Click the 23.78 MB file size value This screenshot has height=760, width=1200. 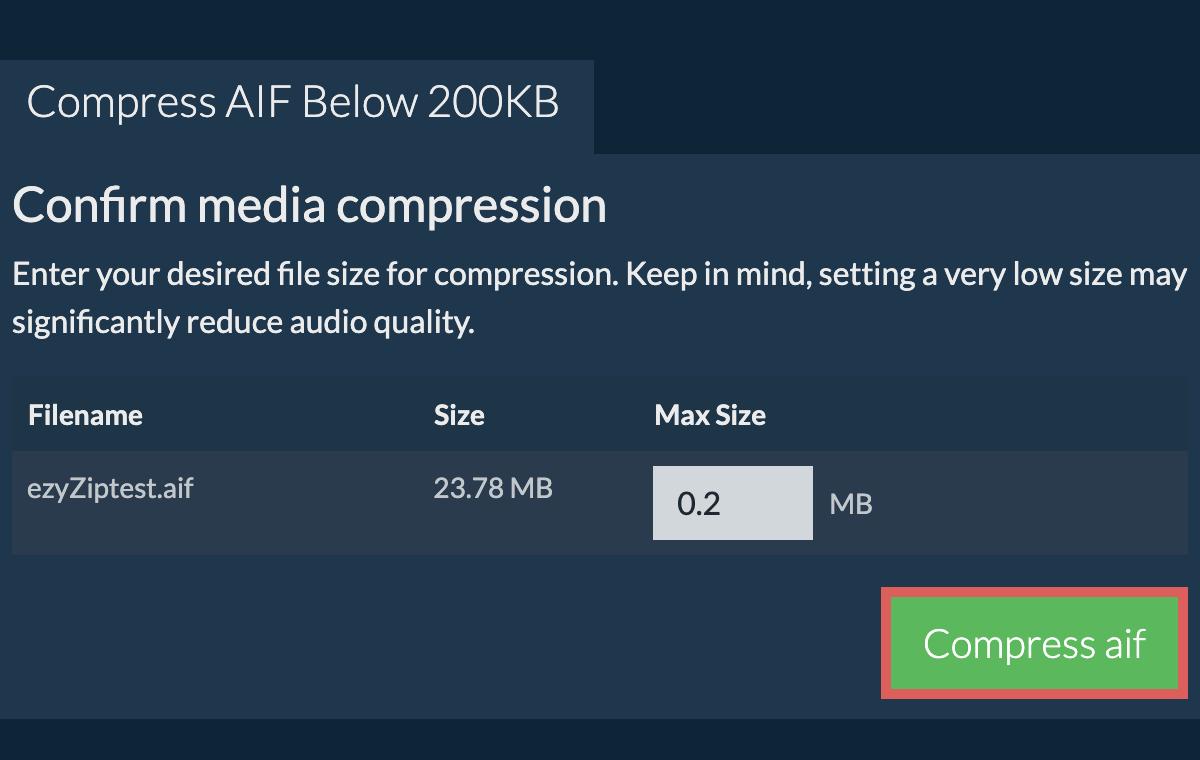click(x=493, y=489)
